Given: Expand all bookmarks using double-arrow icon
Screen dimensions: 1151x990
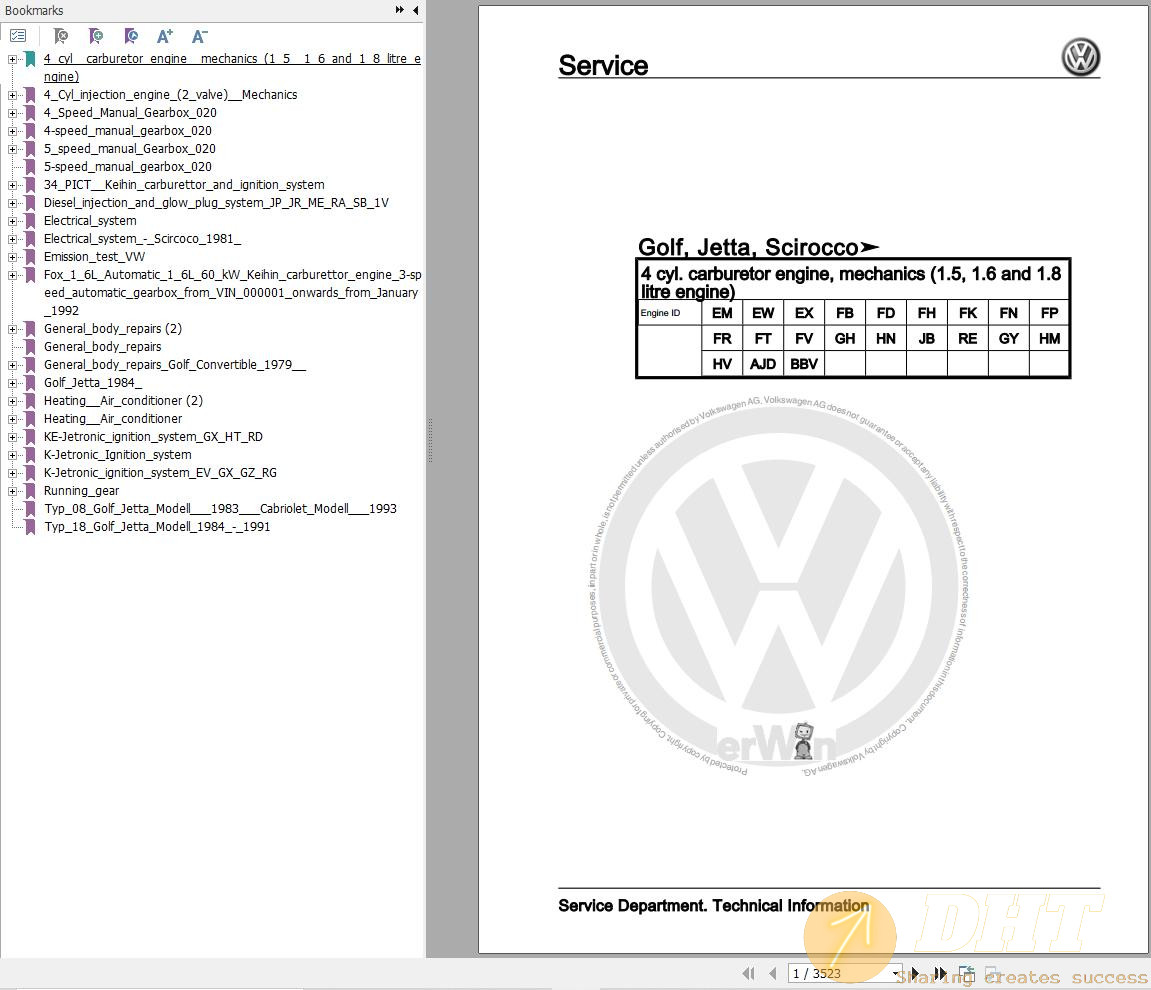Looking at the screenshot, I should tap(399, 10).
